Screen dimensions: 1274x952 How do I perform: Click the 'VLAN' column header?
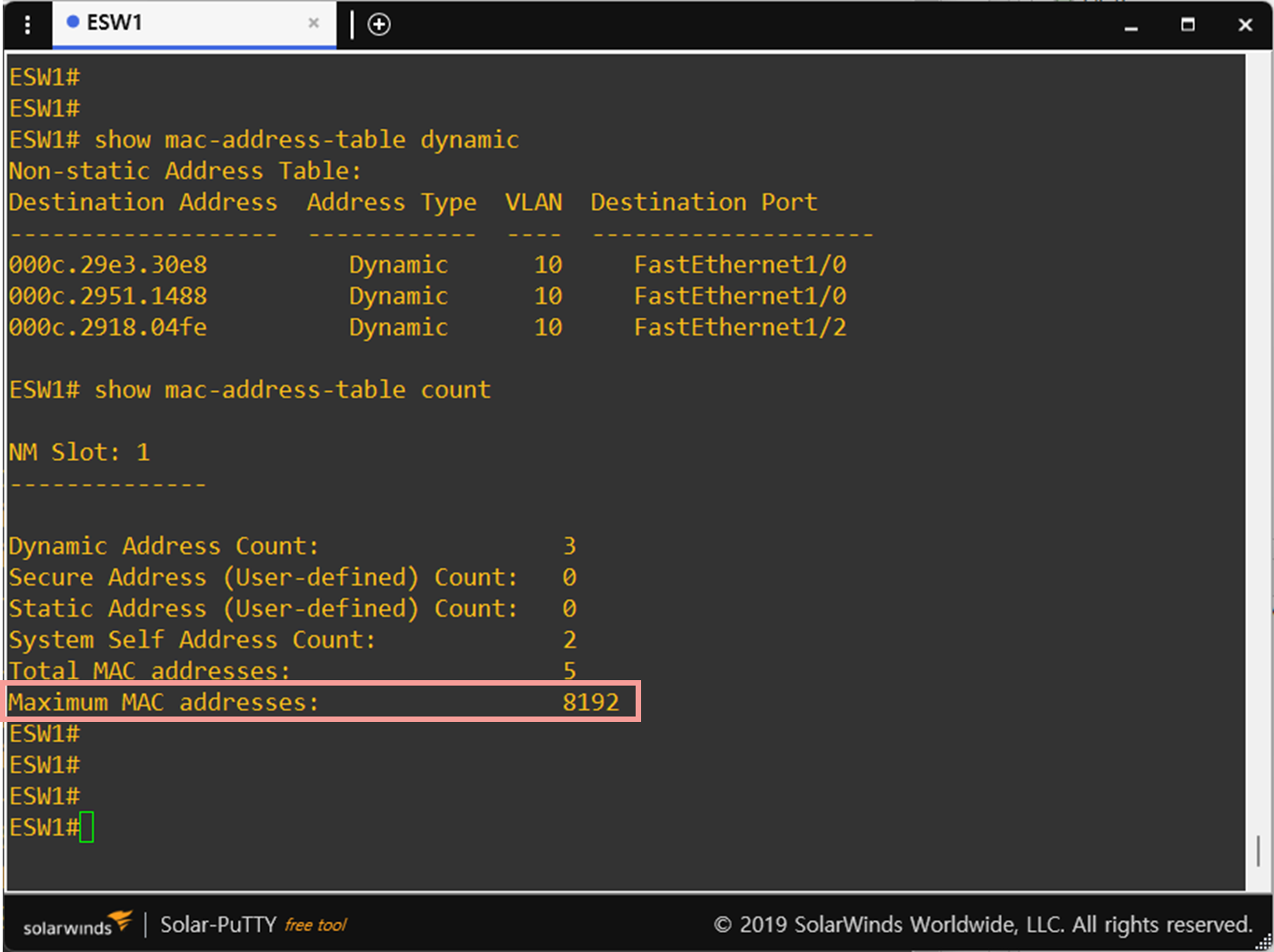[x=534, y=202]
